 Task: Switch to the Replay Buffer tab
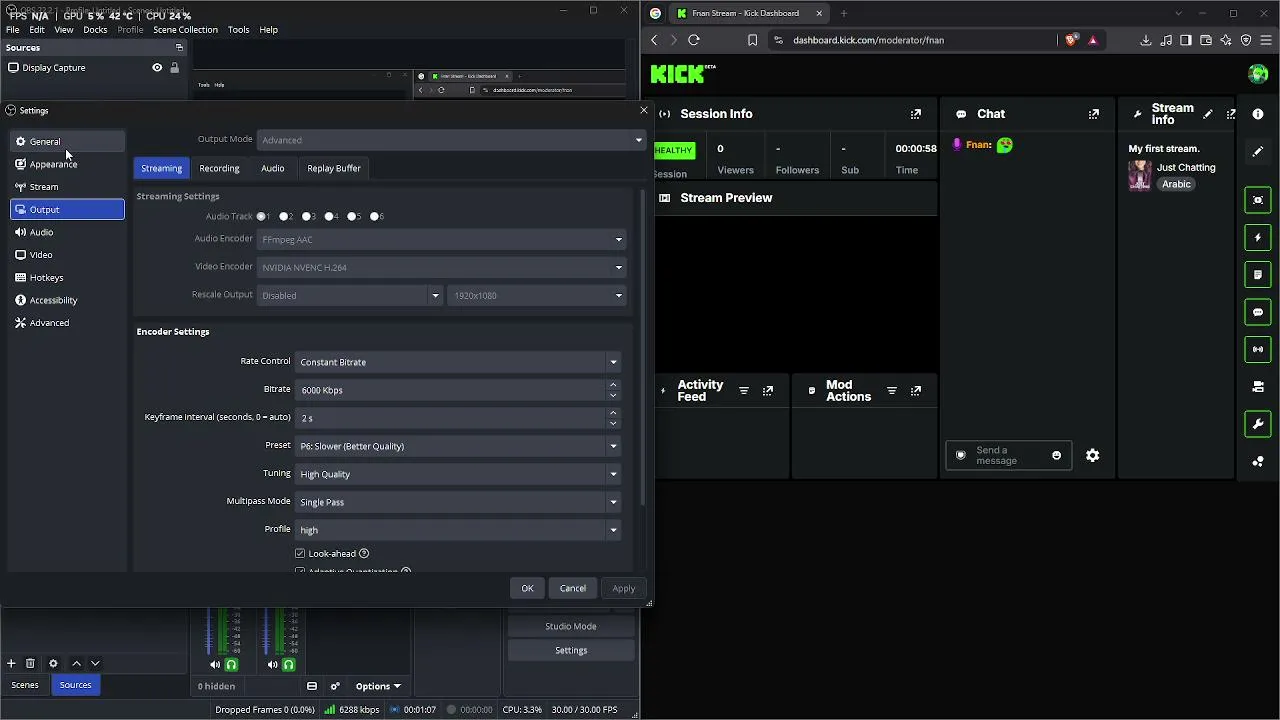click(334, 168)
